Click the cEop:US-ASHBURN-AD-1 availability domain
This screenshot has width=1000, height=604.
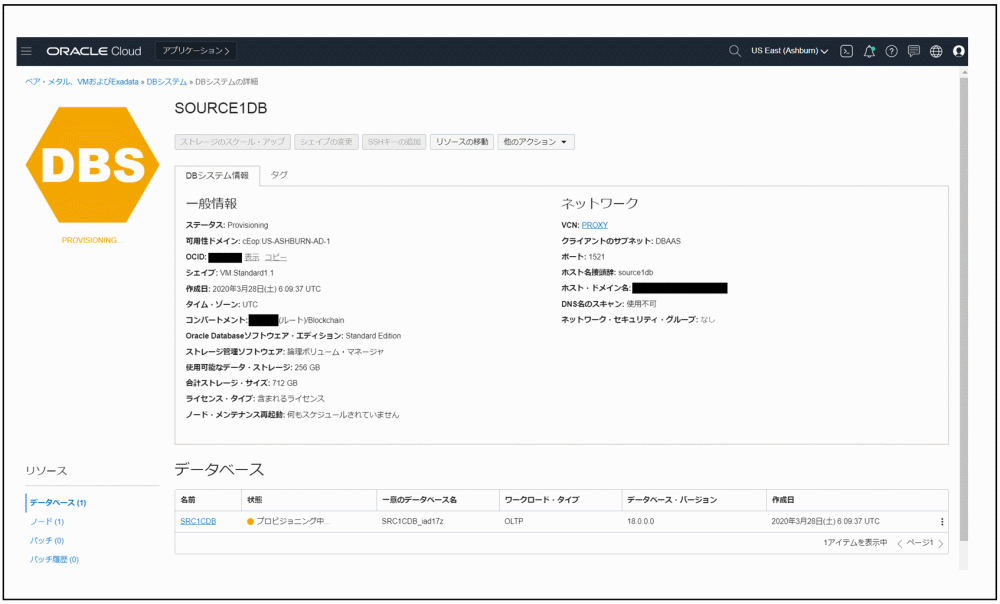point(286,242)
